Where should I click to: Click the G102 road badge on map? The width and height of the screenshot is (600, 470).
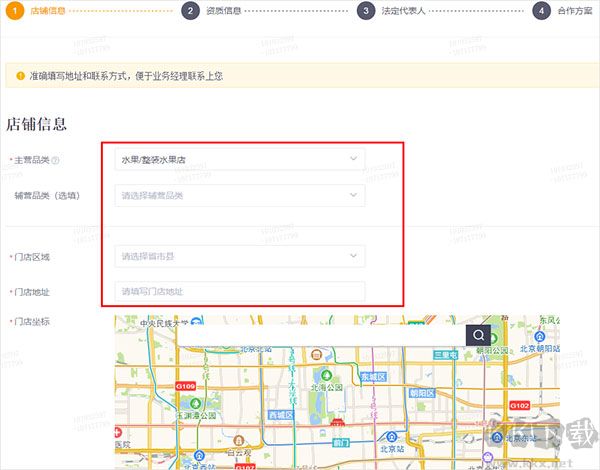[x=520, y=405]
